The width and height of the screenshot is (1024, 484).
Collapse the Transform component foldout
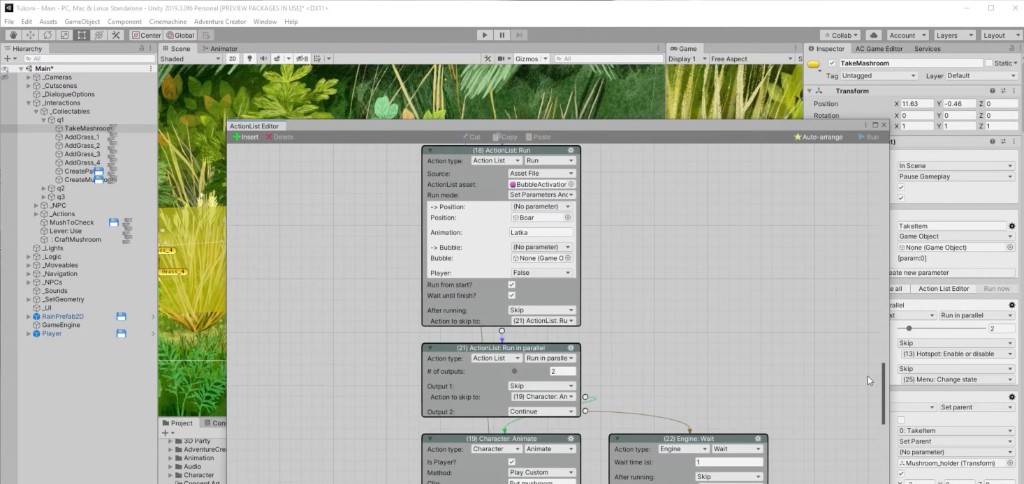click(810, 91)
